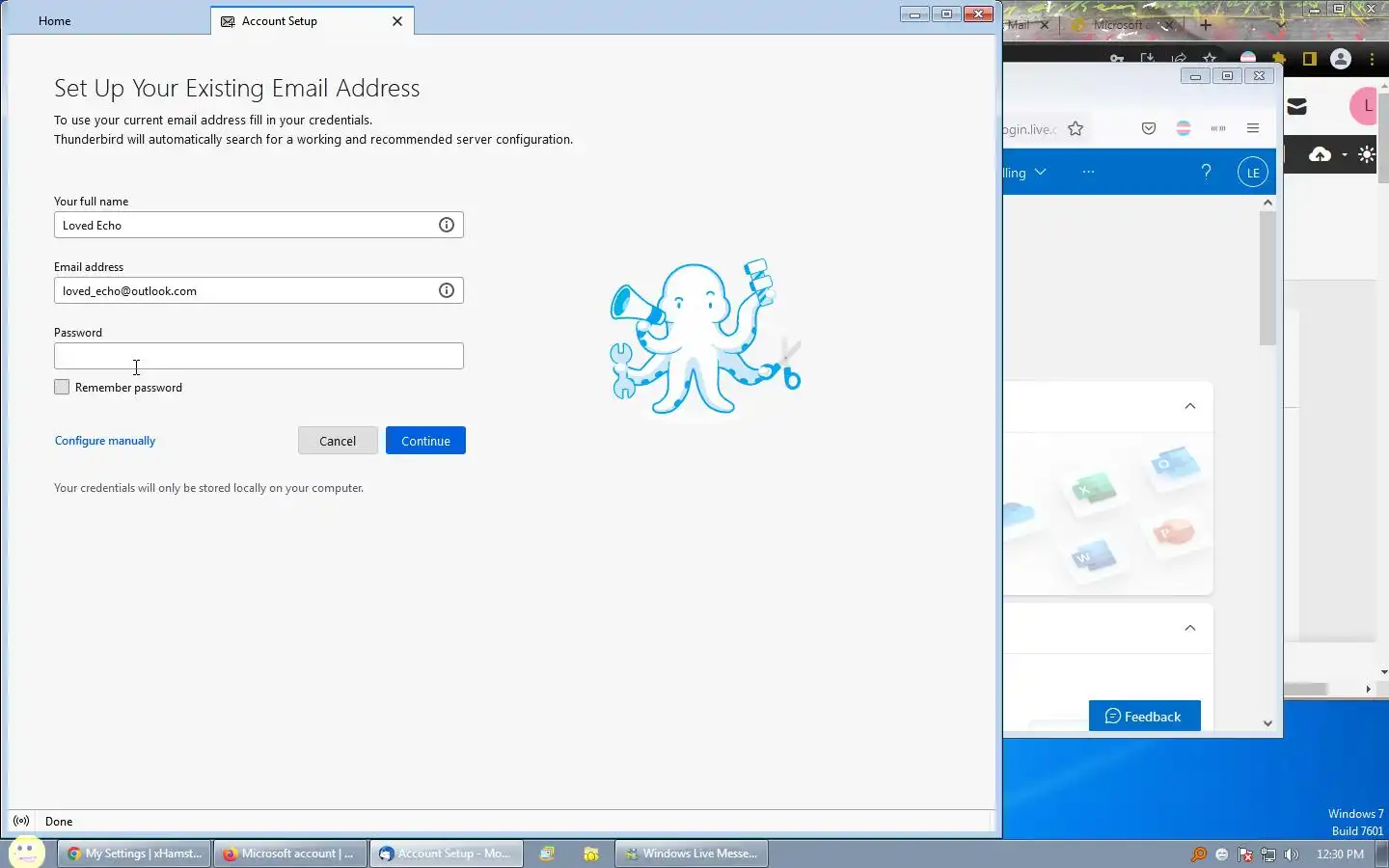The width and height of the screenshot is (1389, 868).
Task: Click the info icon beside the email address field
Action: [x=447, y=290]
